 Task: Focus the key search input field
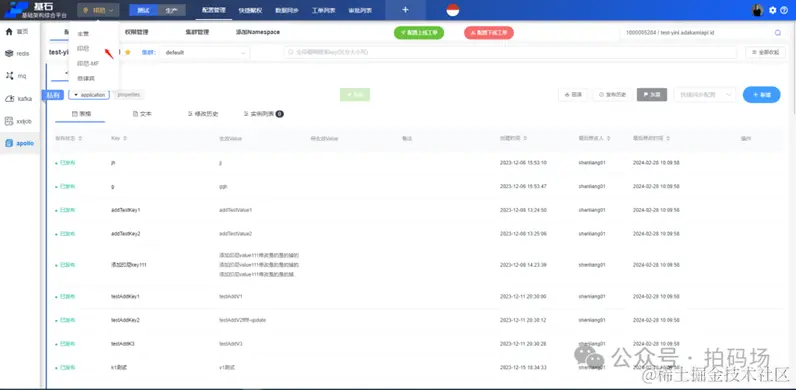[510, 52]
